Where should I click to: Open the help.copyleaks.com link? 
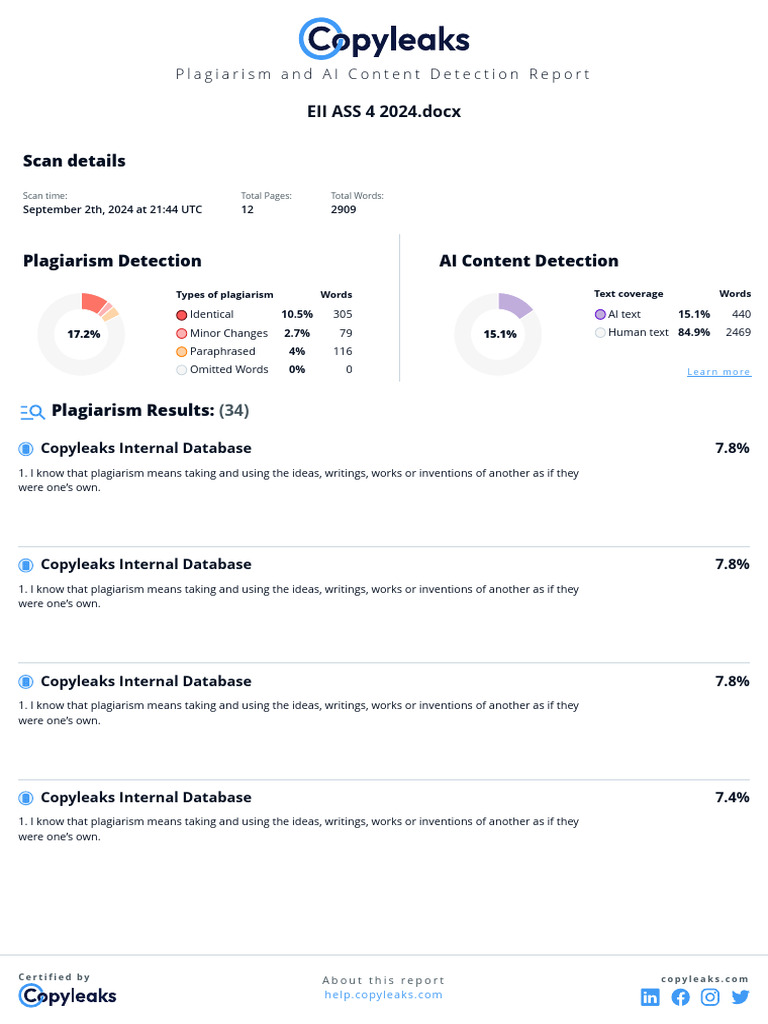(x=383, y=995)
